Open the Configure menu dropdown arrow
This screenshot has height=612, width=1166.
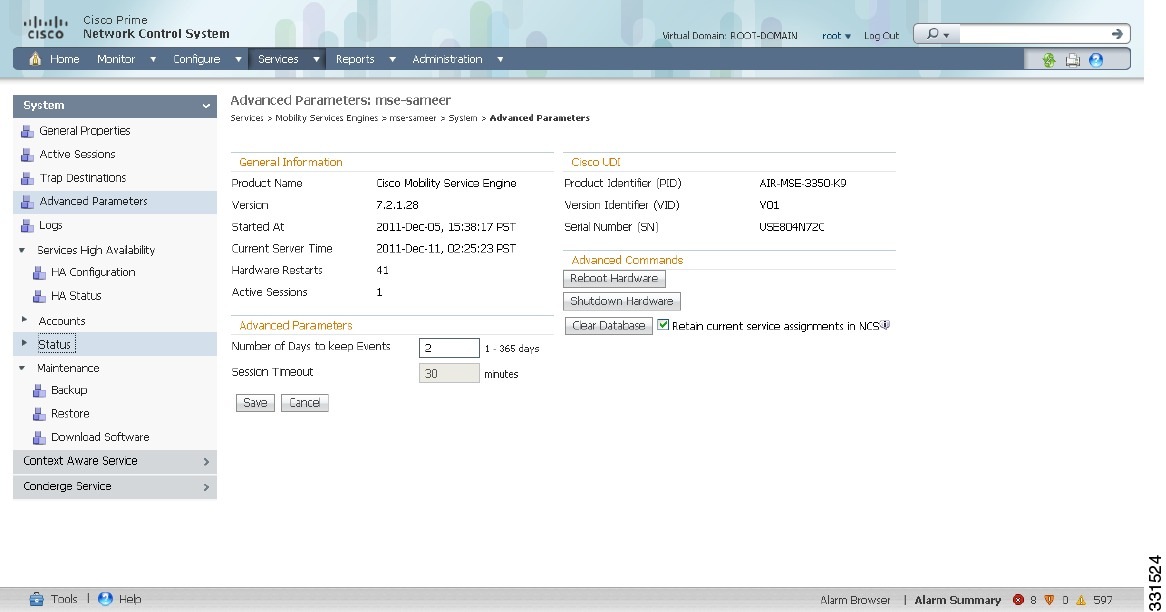click(x=238, y=59)
